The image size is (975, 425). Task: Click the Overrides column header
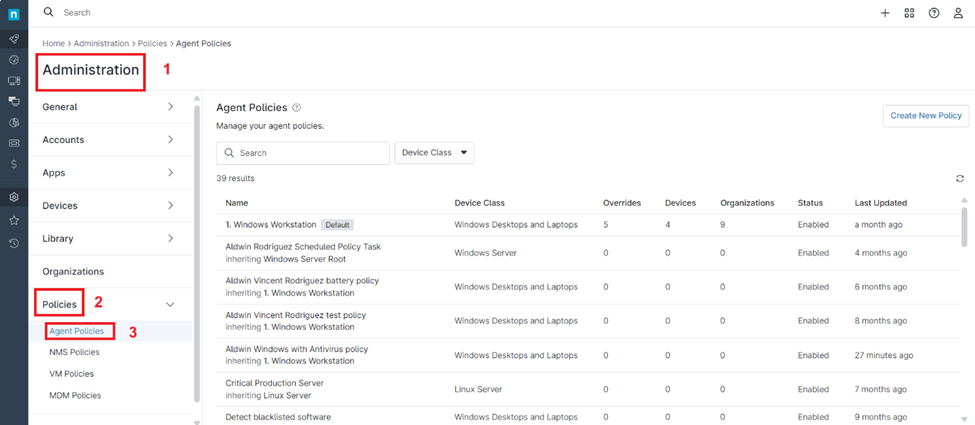tap(622, 203)
